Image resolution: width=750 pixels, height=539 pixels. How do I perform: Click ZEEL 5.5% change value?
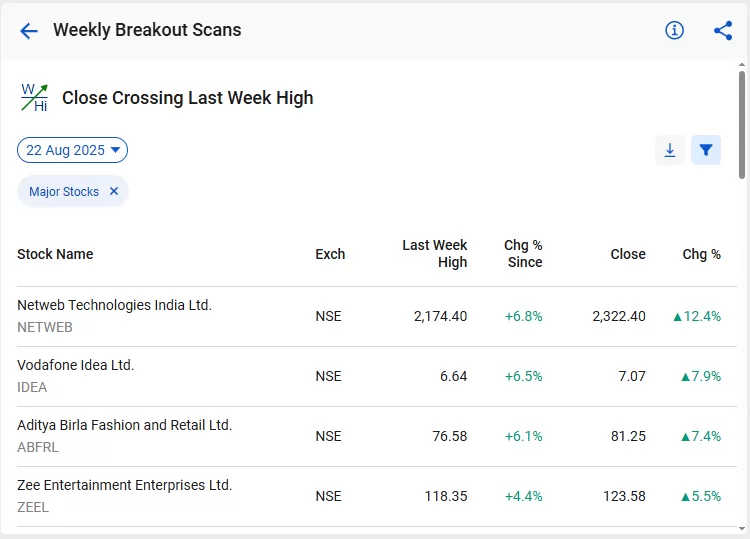(x=701, y=496)
